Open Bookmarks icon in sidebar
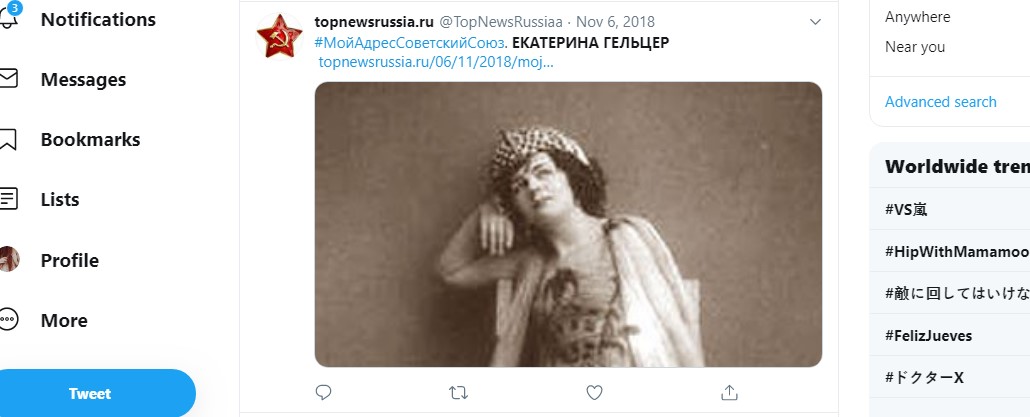The height and width of the screenshot is (417, 1030). click(7, 139)
